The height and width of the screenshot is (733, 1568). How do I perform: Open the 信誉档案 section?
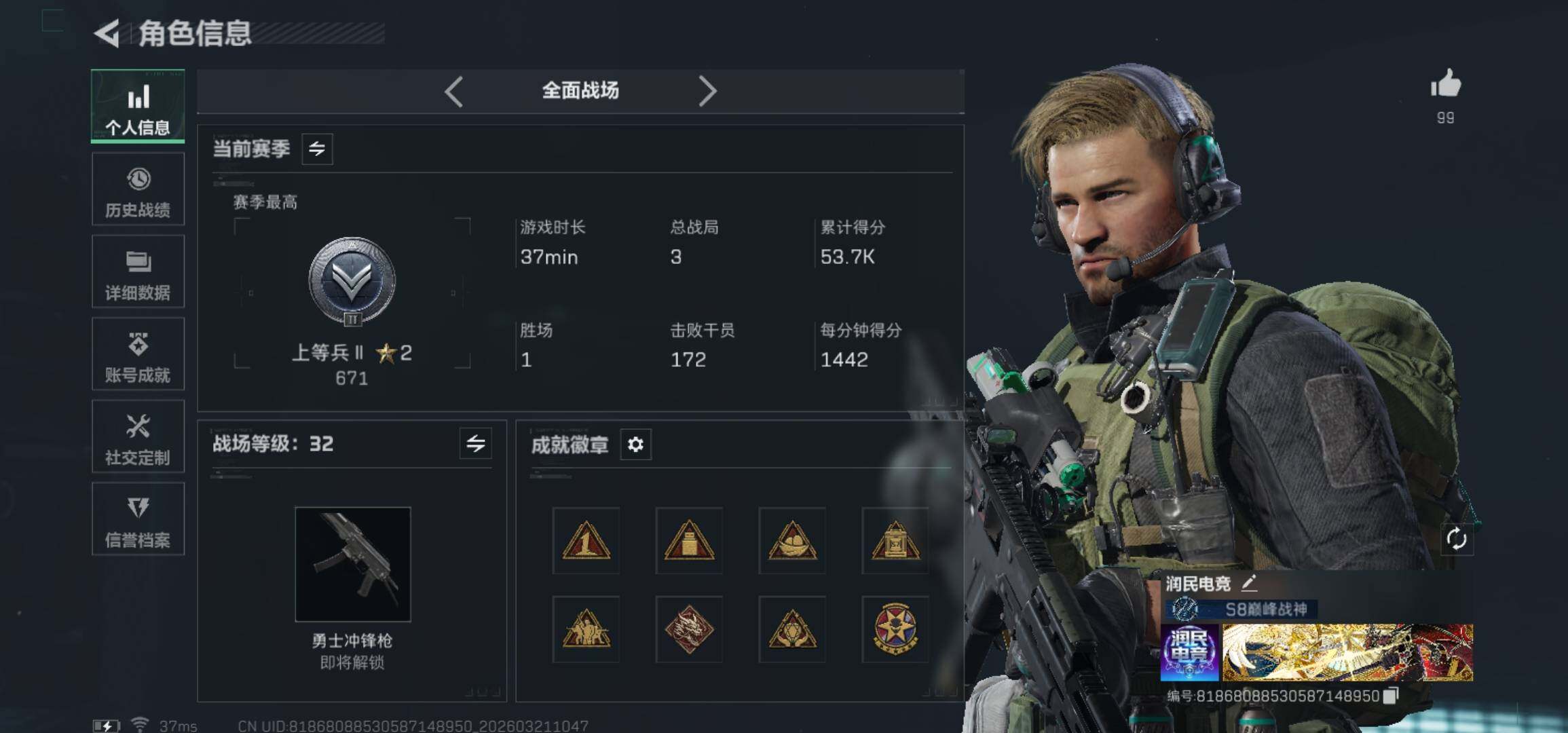pyautogui.click(x=138, y=519)
